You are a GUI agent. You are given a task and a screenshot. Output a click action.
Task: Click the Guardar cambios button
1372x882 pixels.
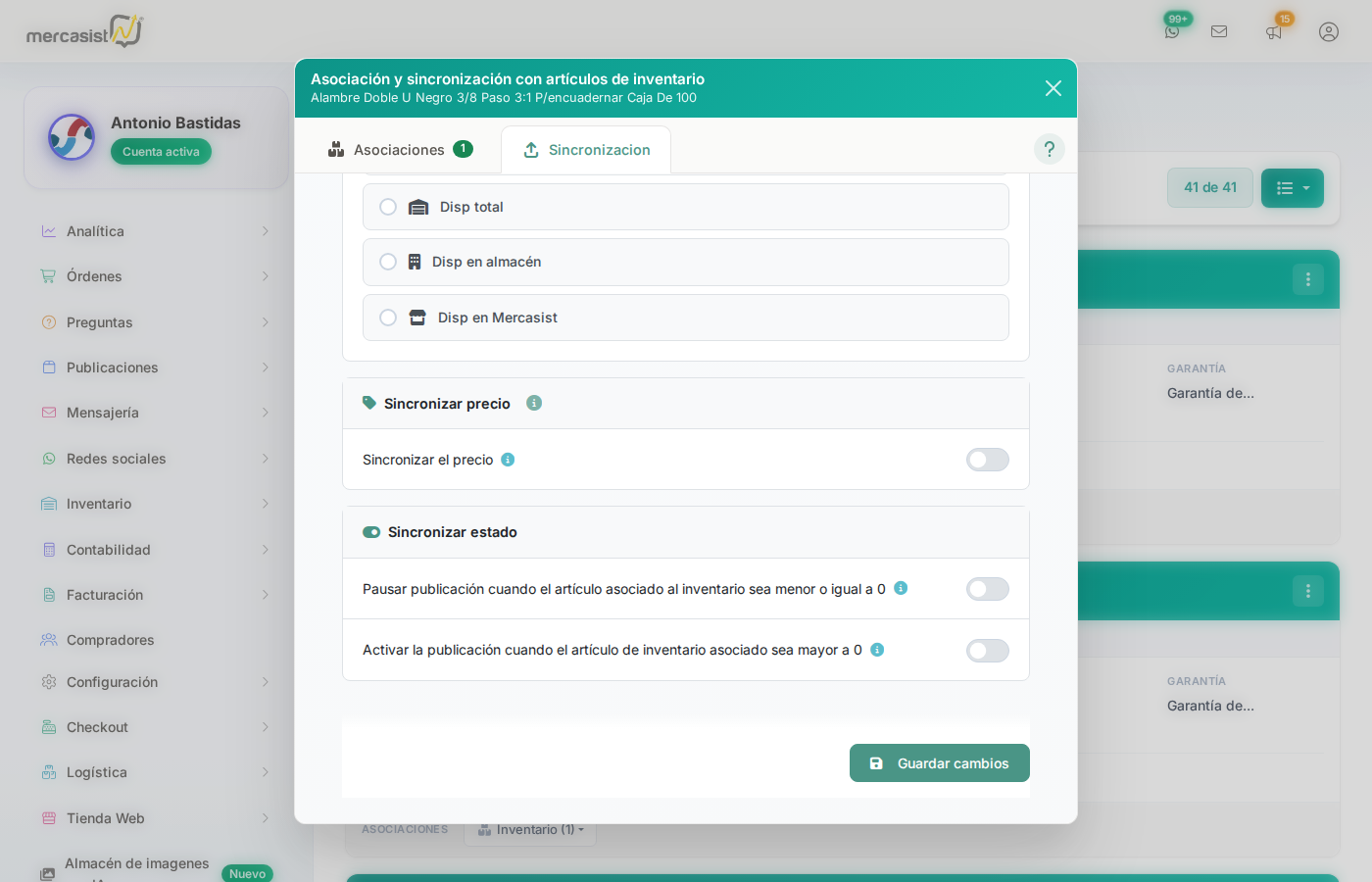pos(939,763)
